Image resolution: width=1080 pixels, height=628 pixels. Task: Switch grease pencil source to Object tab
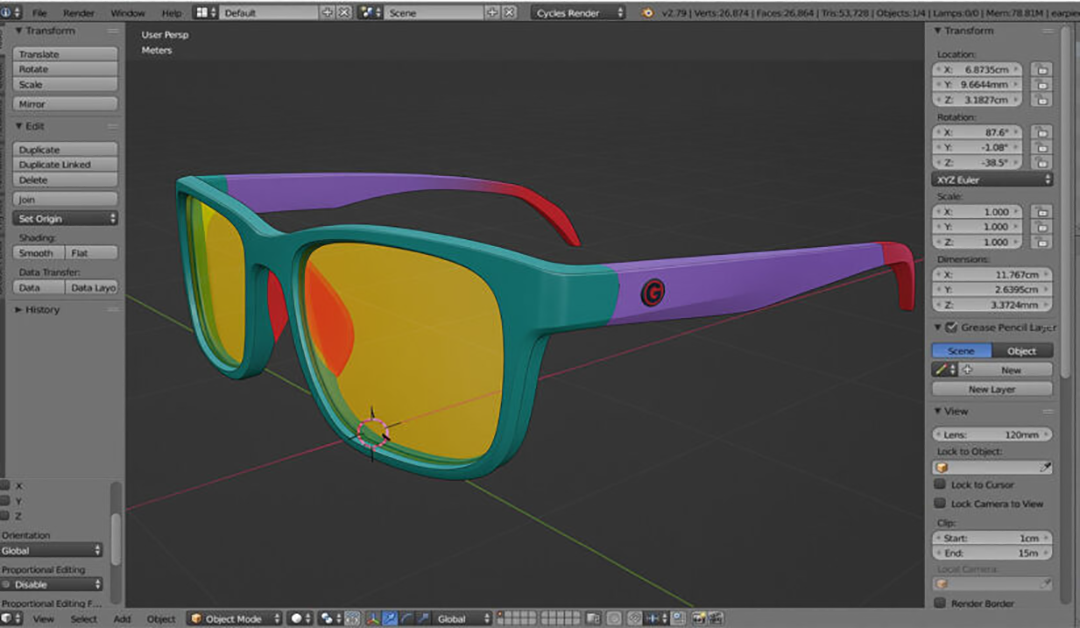(x=1021, y=351)
